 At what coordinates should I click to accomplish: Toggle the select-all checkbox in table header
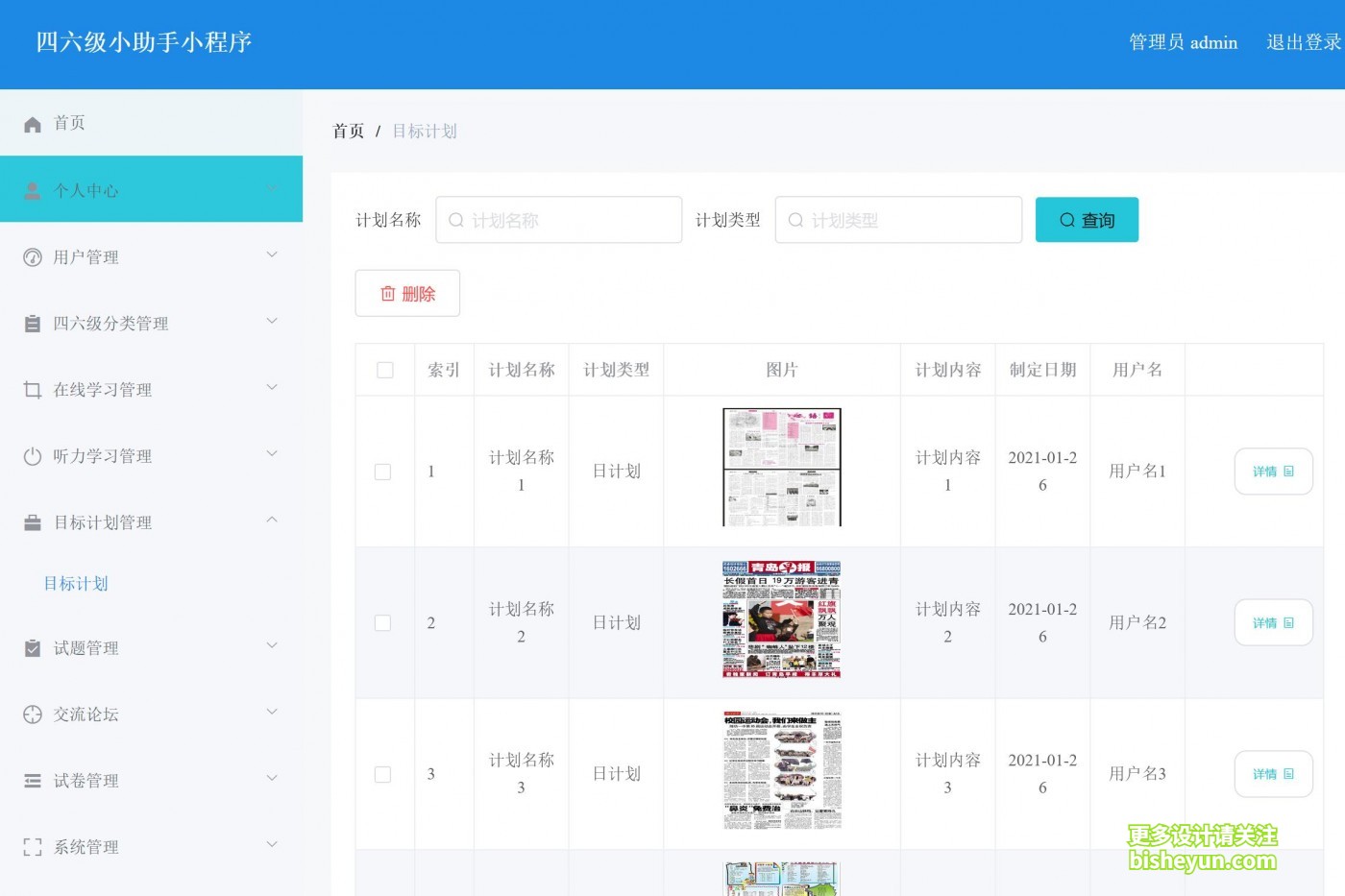click(x=385, y=370)
